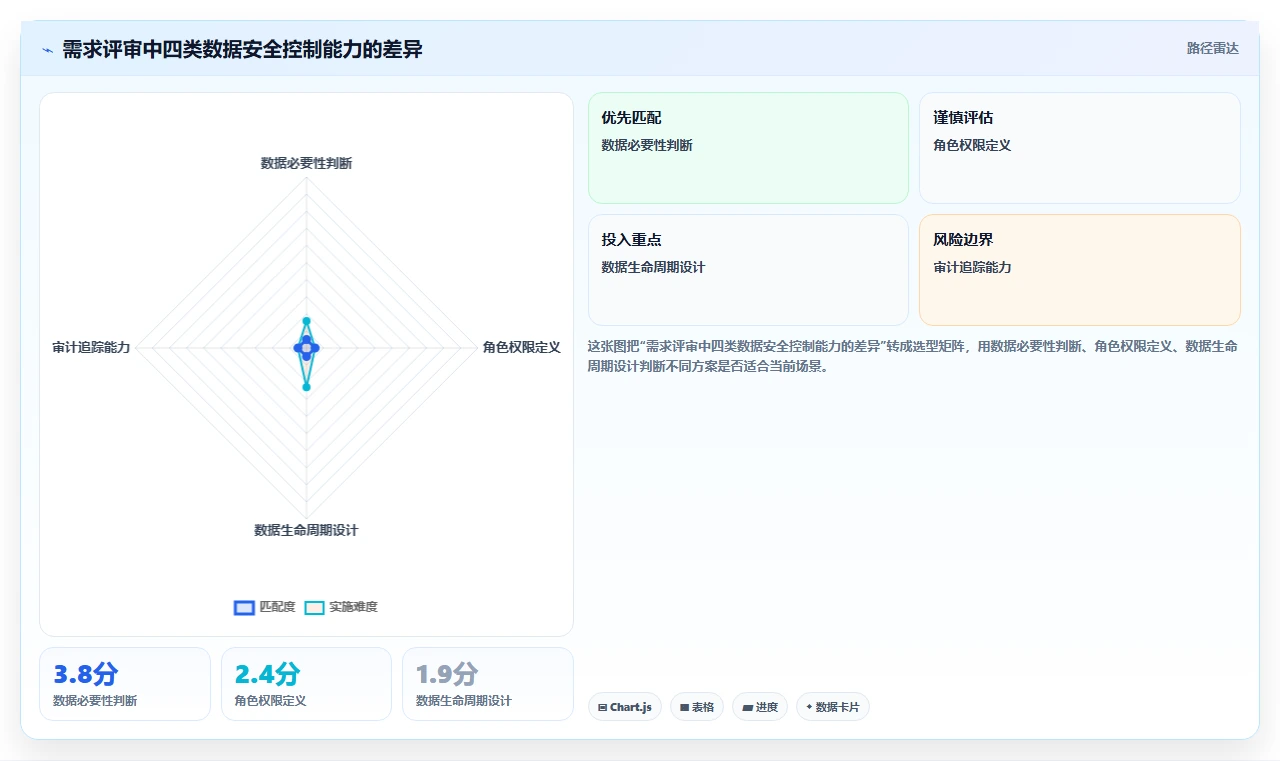Viewport: 1280px width, 761px height.
Task: Open the 谨慎评估 card
Action: 1080,148
